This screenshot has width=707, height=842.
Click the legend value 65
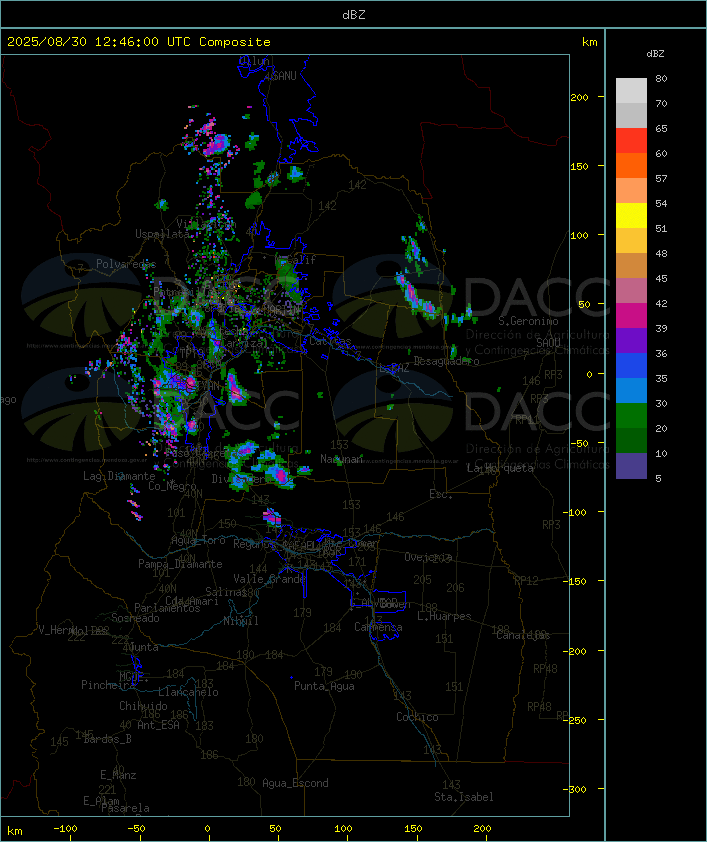(x=661, y=128)
